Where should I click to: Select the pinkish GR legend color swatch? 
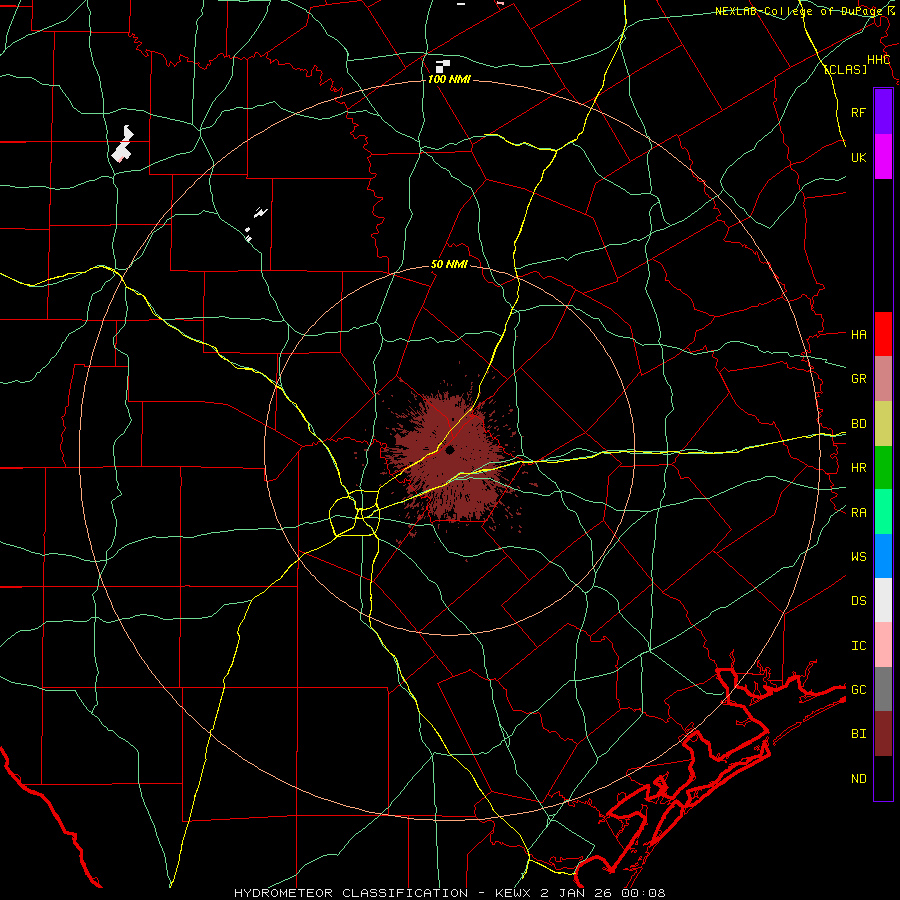click(883, 379)
